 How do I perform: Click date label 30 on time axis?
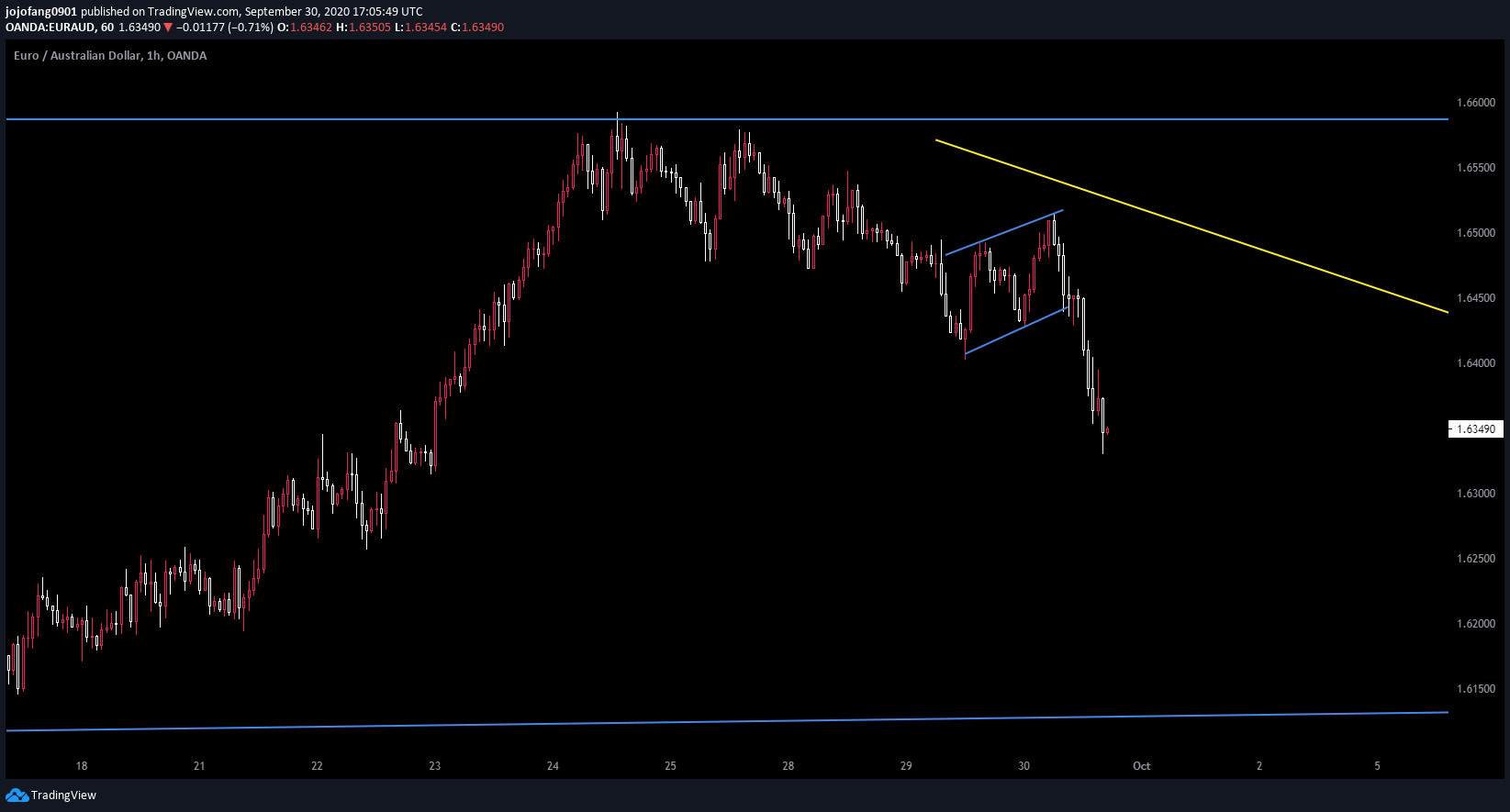[x=1023, y=766]
